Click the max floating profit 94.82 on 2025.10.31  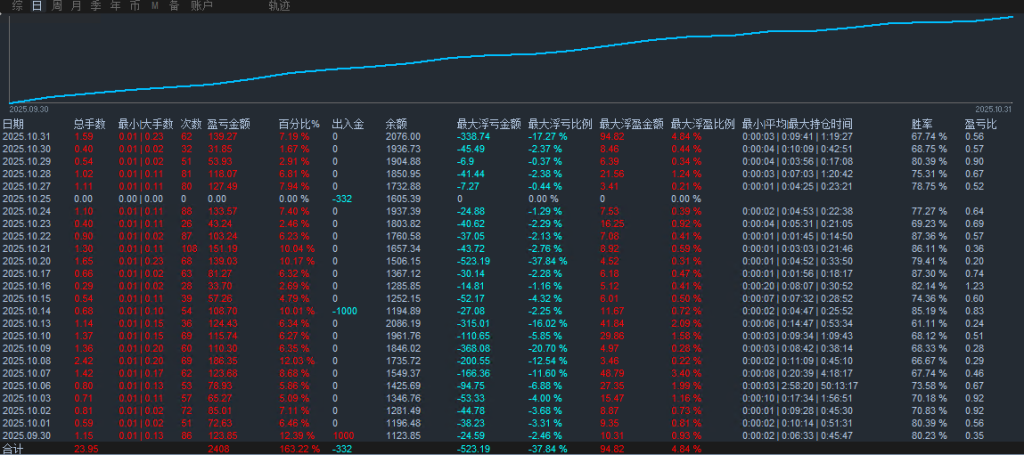pyautogui.click(x=612, y=136)
